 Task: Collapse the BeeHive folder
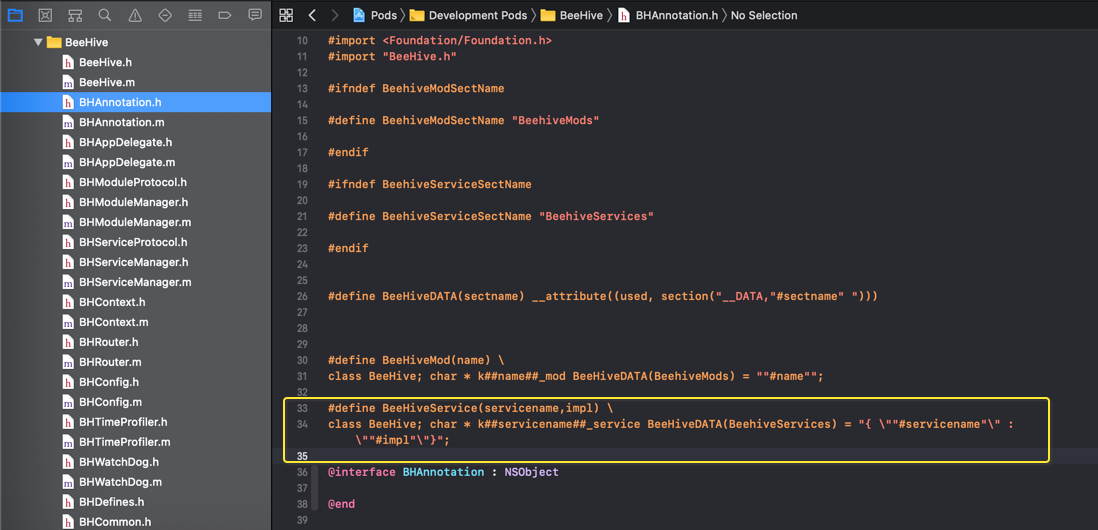[x=38, y=43]
